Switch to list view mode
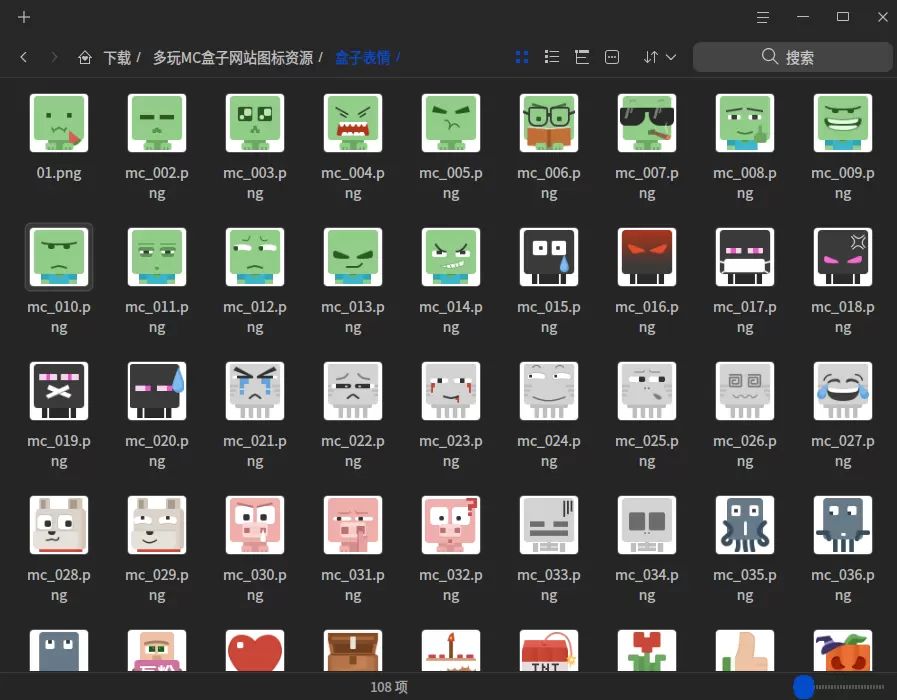Image resolution: width=897 pixels, height=700 pixels. (x=552, y=57)
